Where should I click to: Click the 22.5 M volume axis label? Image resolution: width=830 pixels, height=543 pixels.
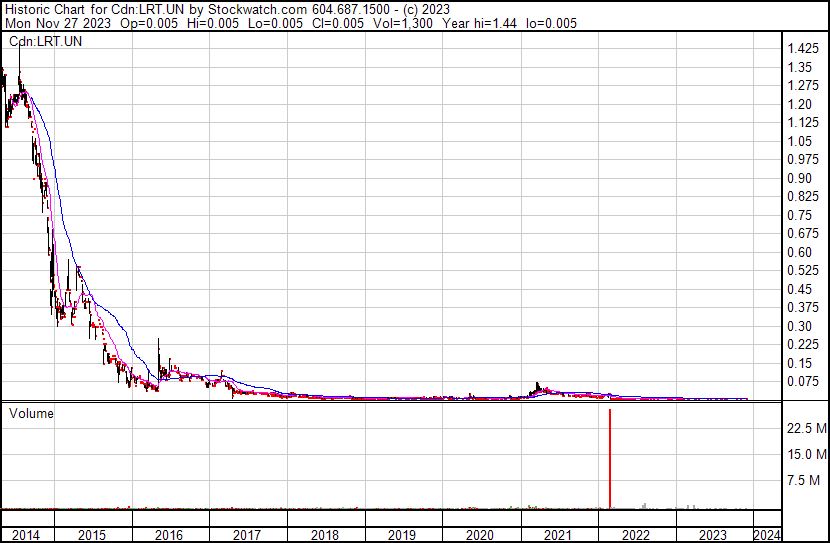[807, 428]
